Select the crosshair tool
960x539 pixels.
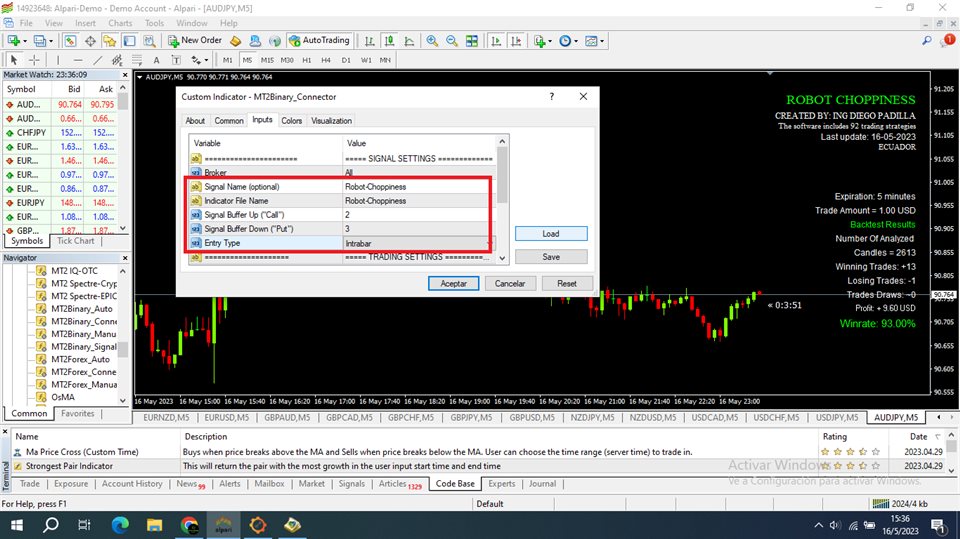pos(34,59)
